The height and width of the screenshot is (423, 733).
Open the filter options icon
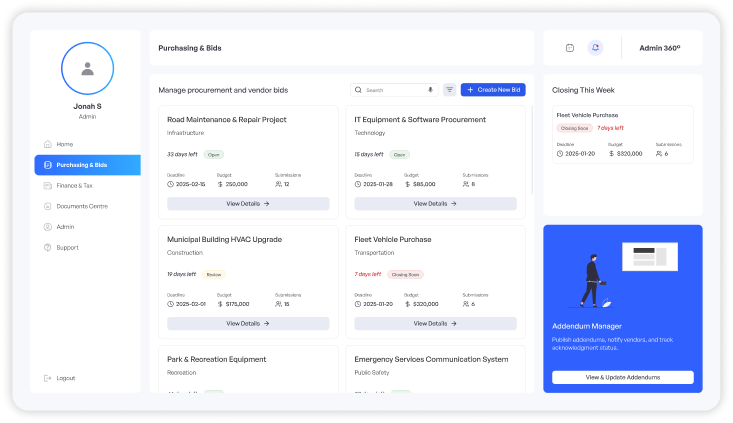[x=449, y=90]
